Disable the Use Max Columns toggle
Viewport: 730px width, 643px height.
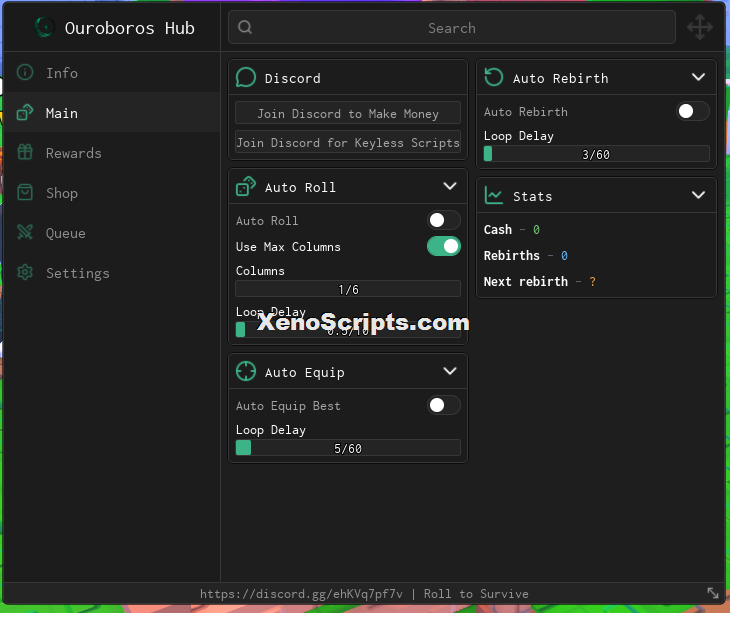tap(444, 246)
